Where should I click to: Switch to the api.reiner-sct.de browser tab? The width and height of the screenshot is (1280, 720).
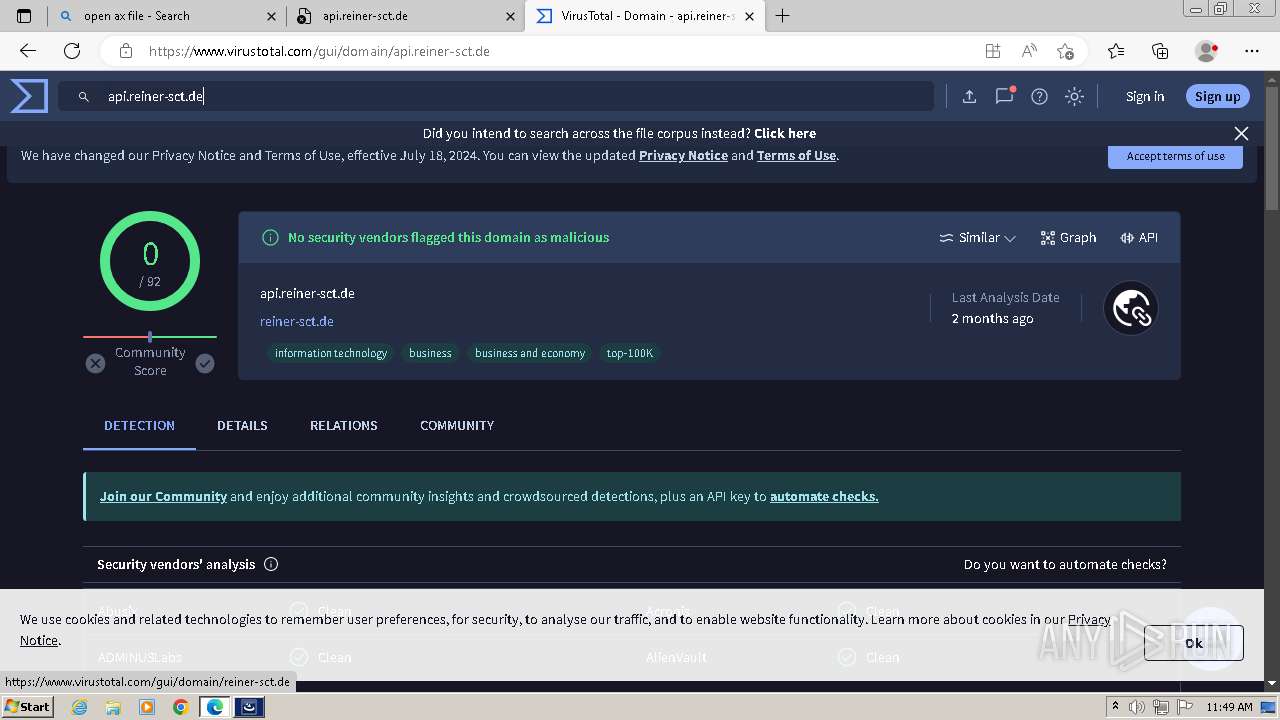tap(405, 16)
